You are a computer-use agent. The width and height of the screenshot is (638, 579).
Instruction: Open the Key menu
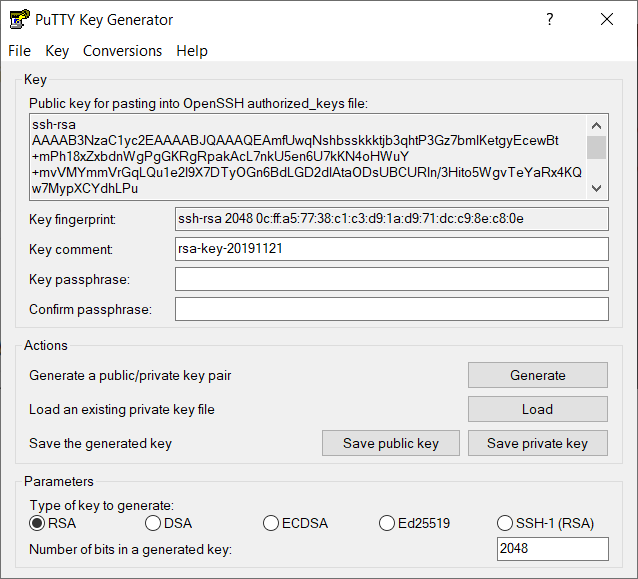pyautogui.click(x=57, y=51)
